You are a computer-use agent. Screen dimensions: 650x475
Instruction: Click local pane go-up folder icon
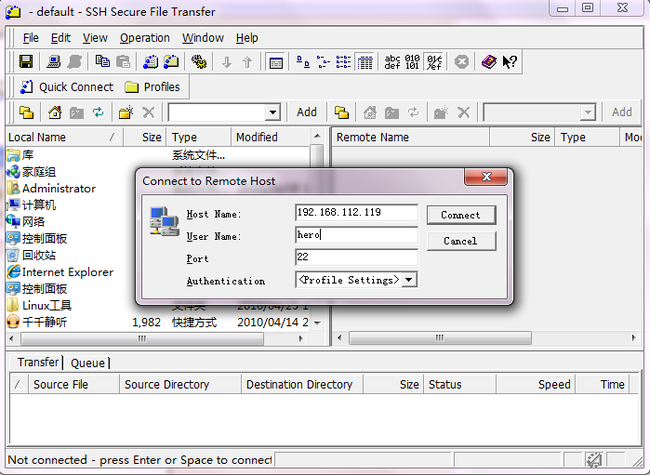(27, 112)
